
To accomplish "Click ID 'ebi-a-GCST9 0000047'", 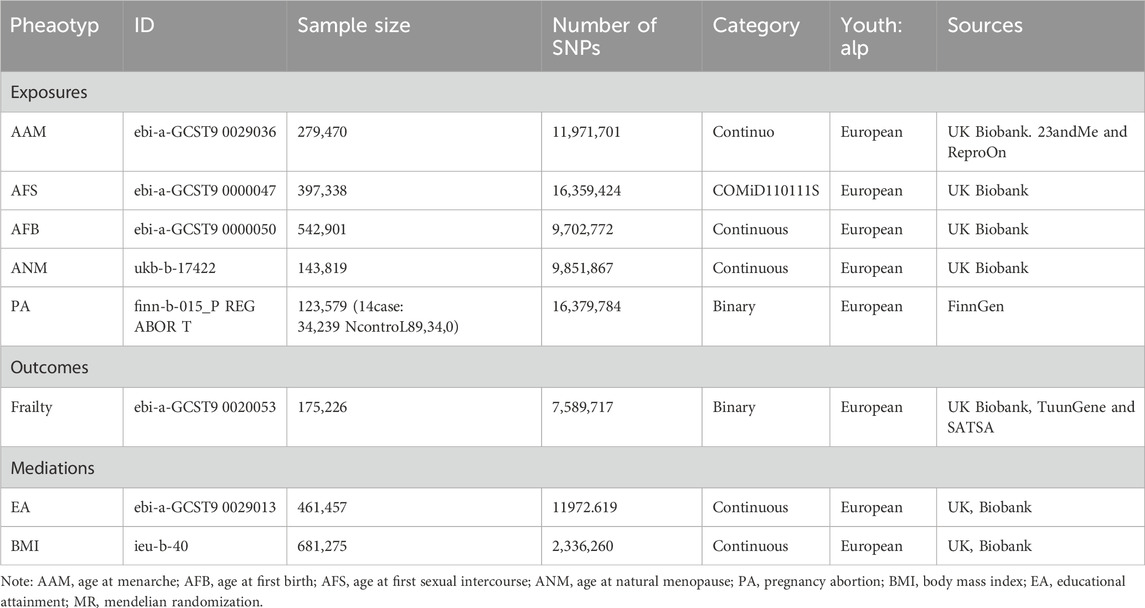I will [x=204, y=191].
